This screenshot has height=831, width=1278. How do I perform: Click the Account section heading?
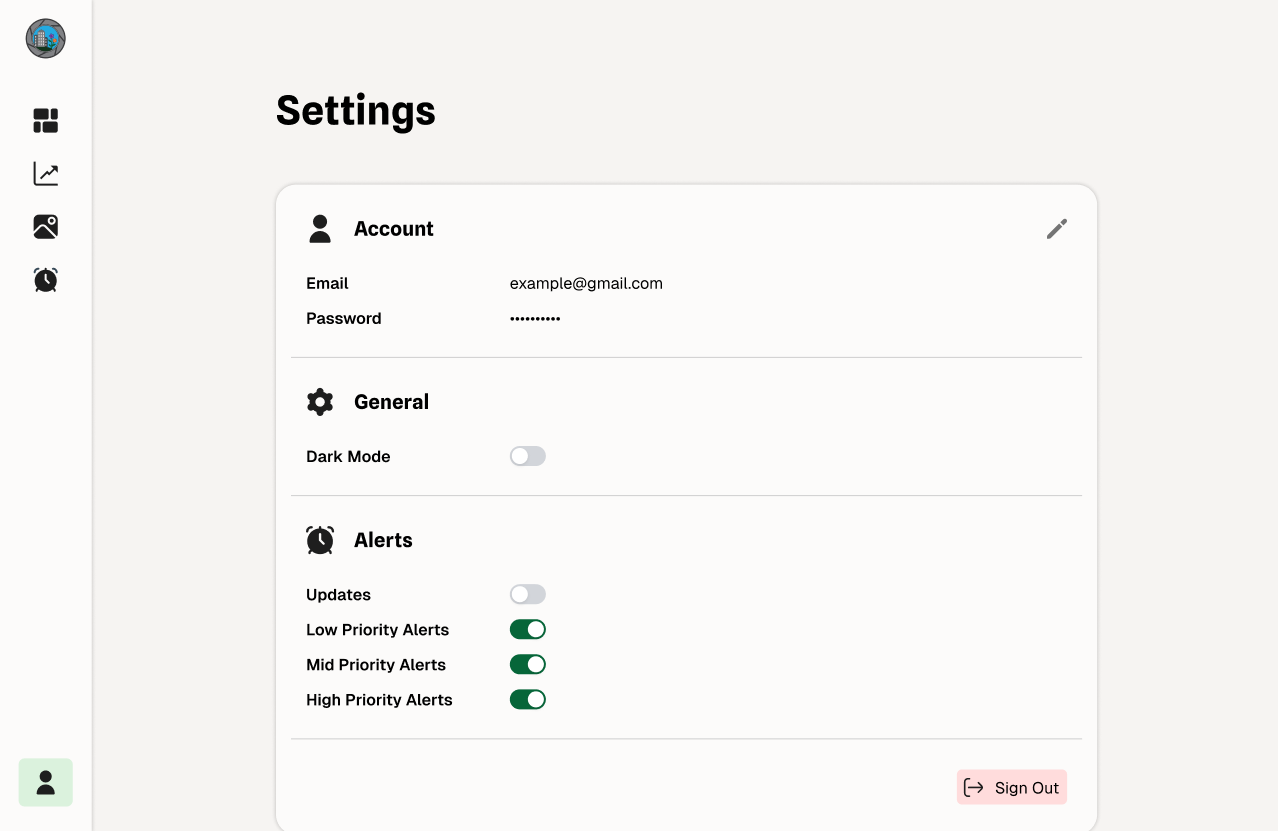[x=394, y=229]
